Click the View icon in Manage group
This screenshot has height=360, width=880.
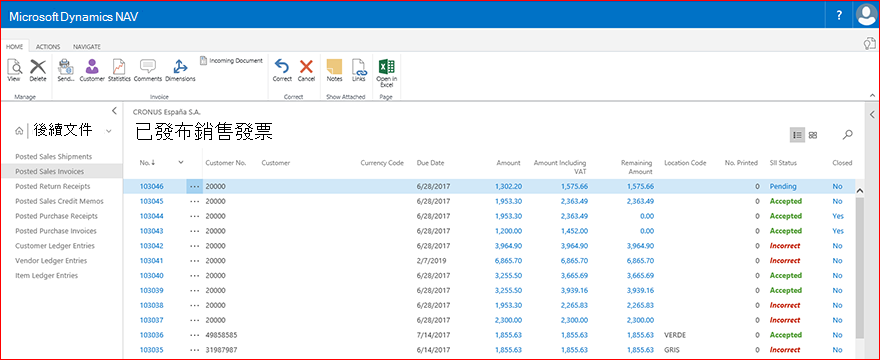pos(14,71)
